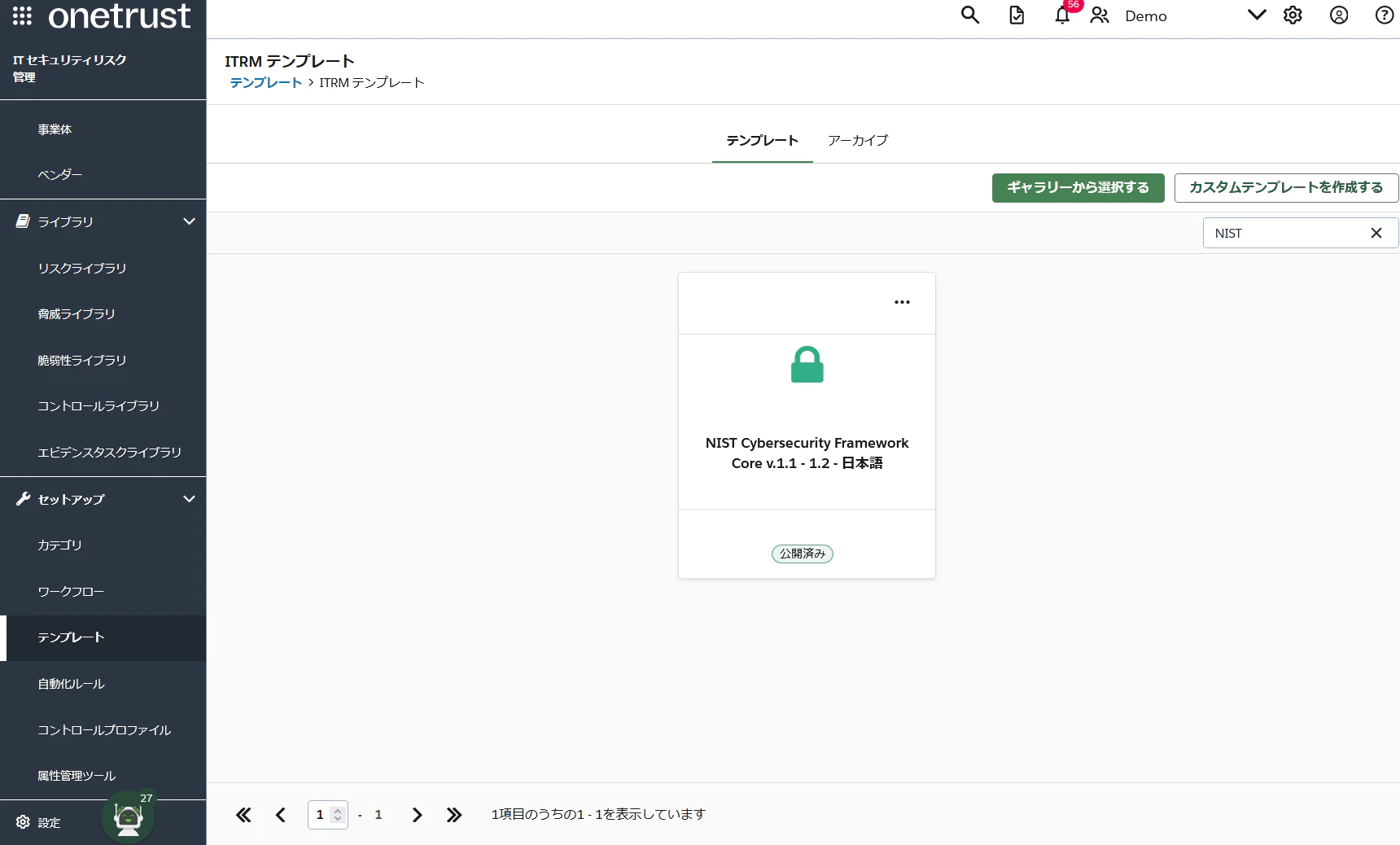1400x845 pixels.
Task: Open the global settings gear icon
Action: point(1293,15)
